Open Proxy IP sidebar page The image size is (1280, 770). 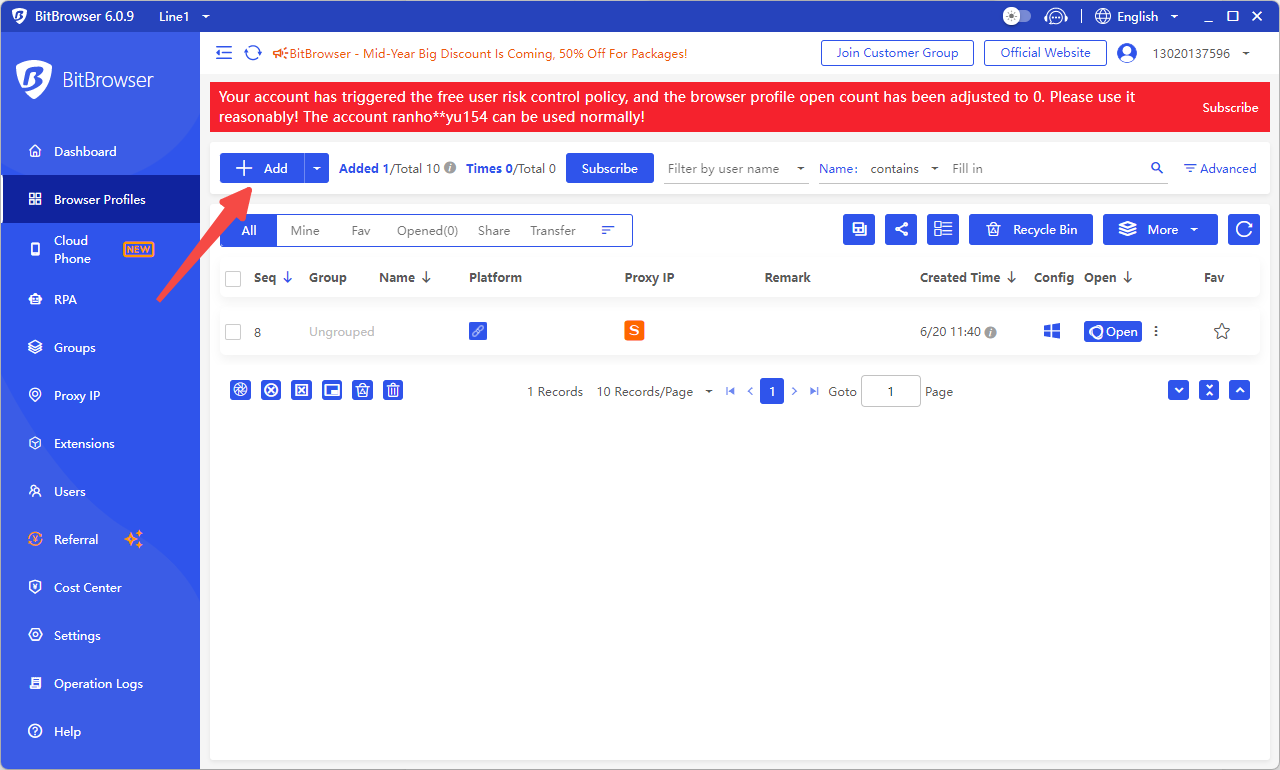pos(100,395)
